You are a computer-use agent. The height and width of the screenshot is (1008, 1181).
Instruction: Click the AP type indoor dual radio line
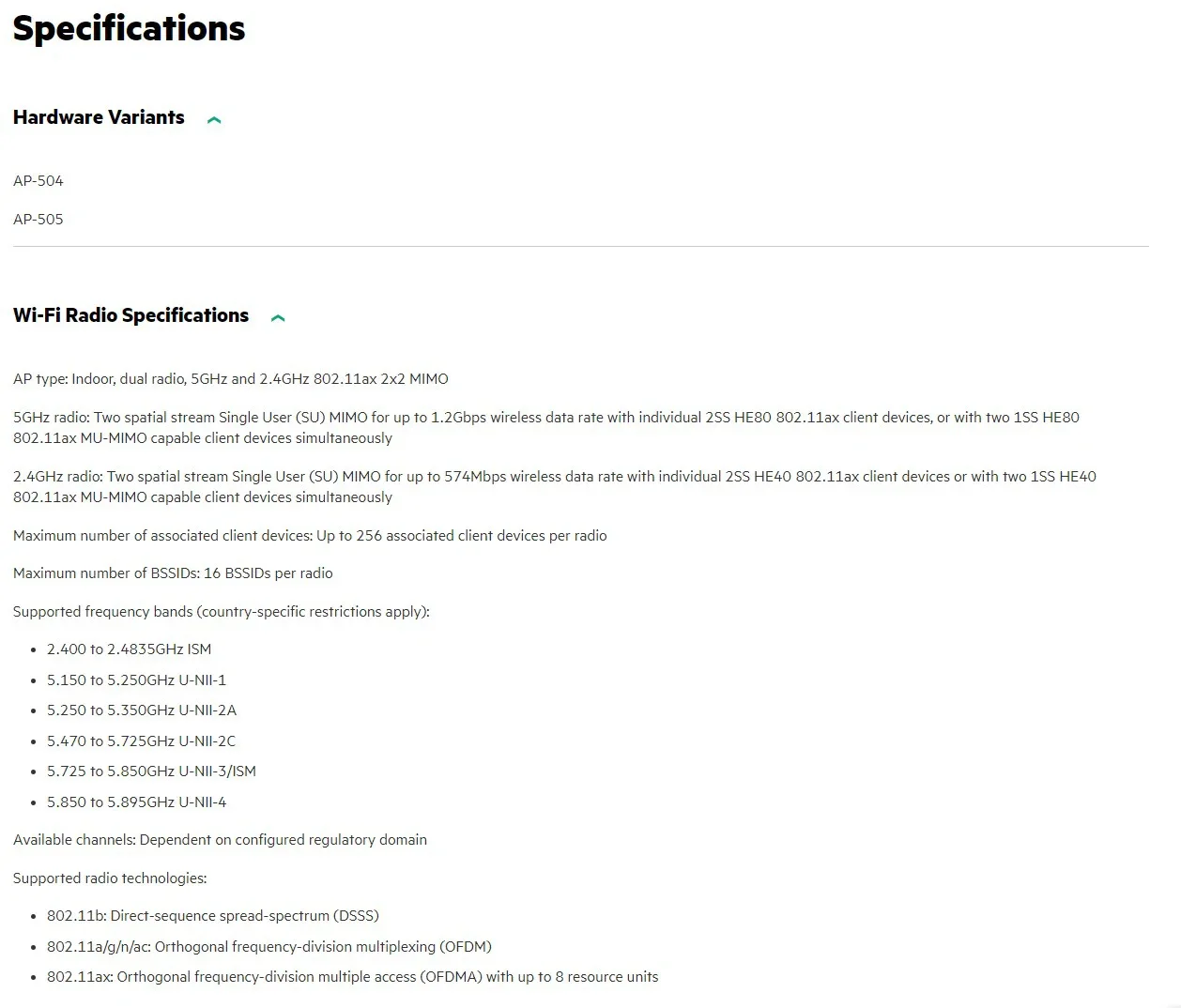(231, 379)
